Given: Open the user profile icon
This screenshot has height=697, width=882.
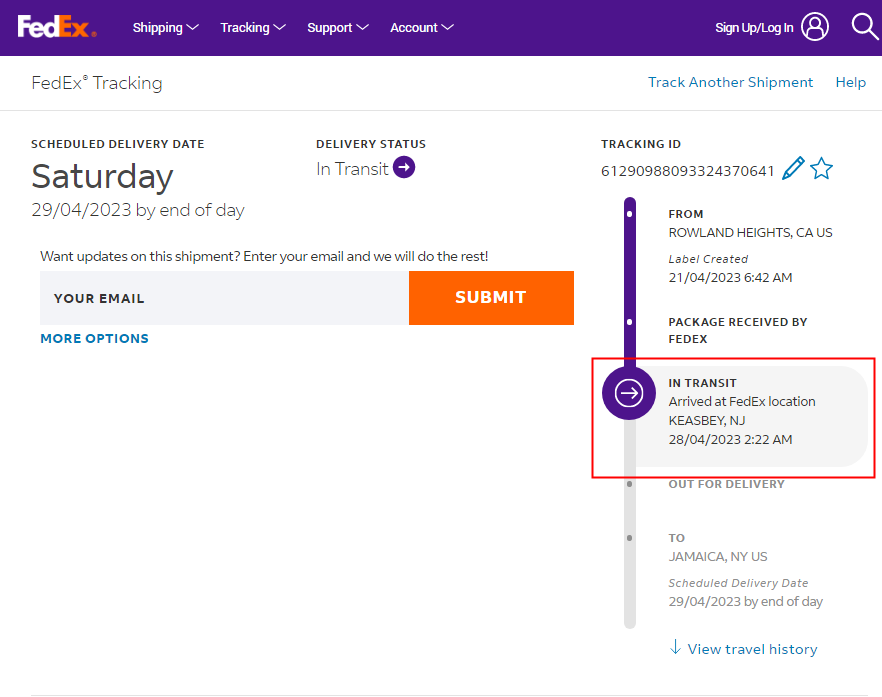Looking at the screenshot, I should [x=815, y=27].
